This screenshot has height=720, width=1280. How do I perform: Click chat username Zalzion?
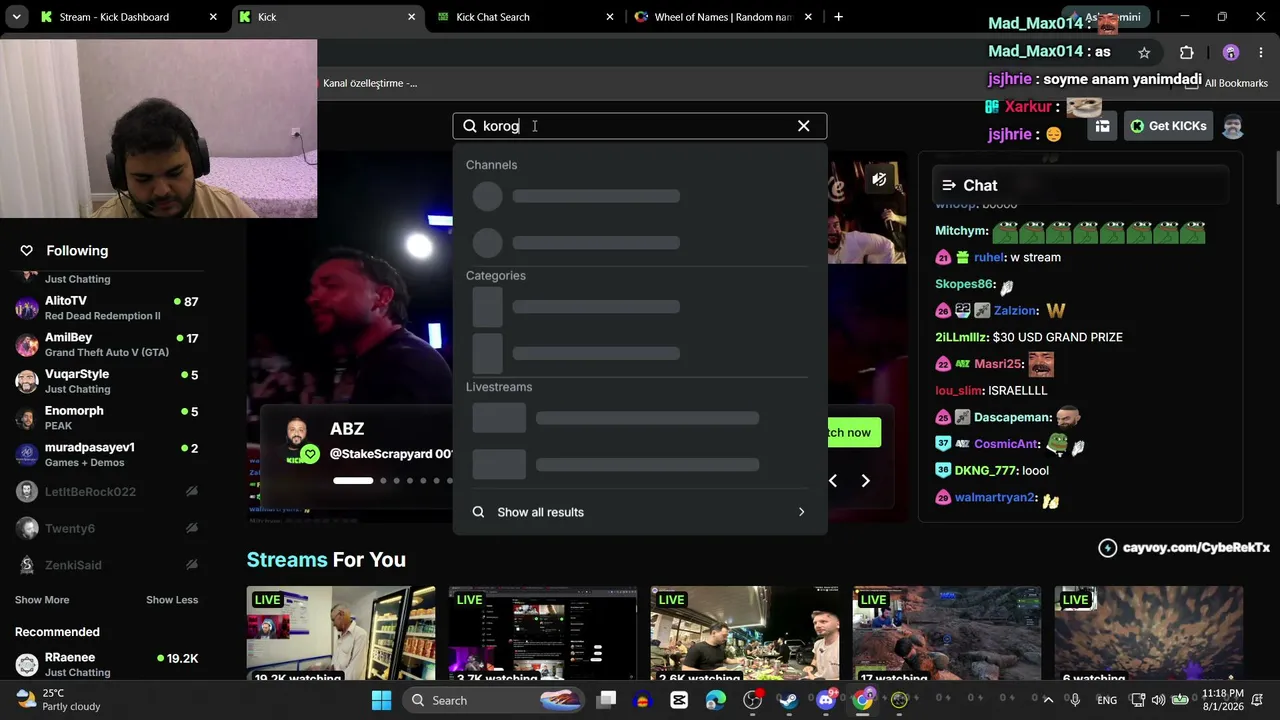(1015, 311)
